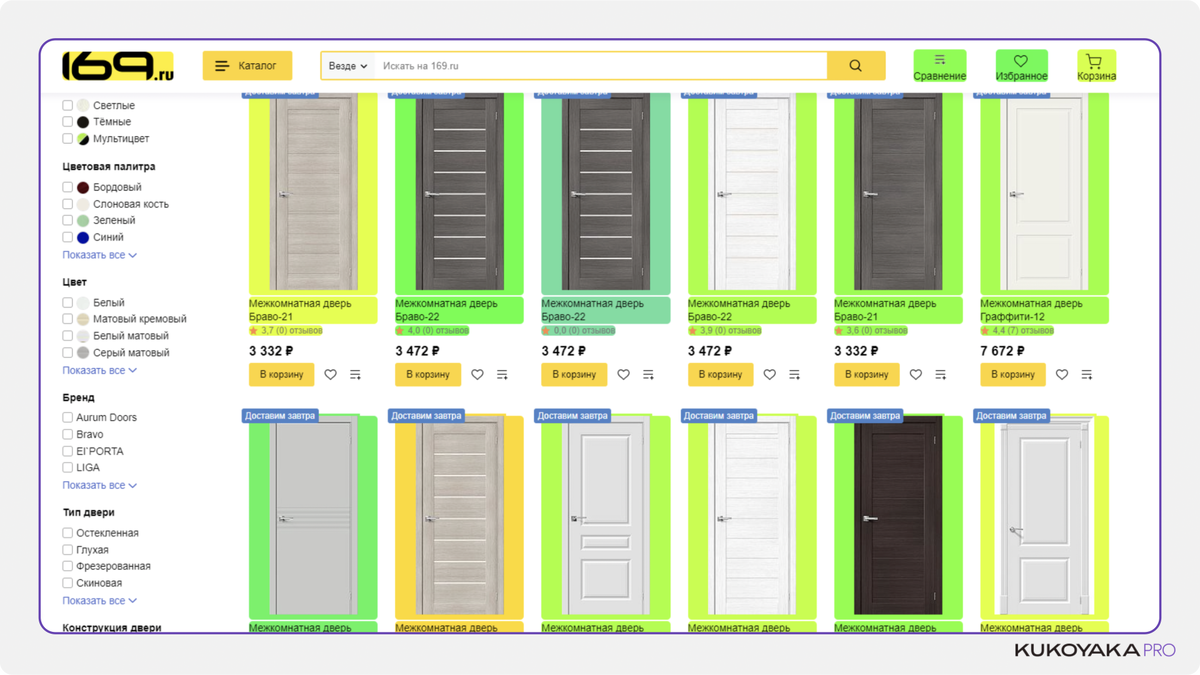Expand Показать все under Бренд
Image resolution: width=1200 pixels, height=675 pixels.
tap(99, 485)
